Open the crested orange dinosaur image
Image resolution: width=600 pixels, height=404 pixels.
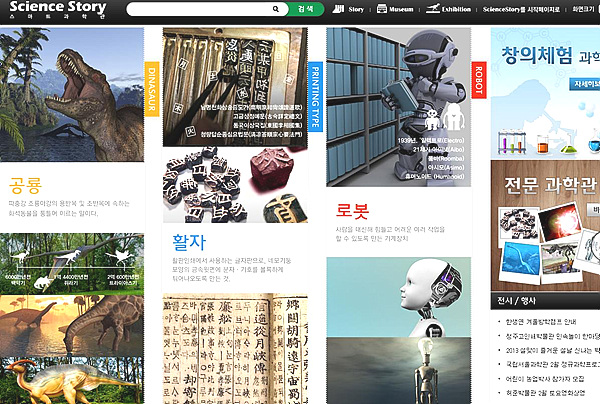tap(72, 380)
